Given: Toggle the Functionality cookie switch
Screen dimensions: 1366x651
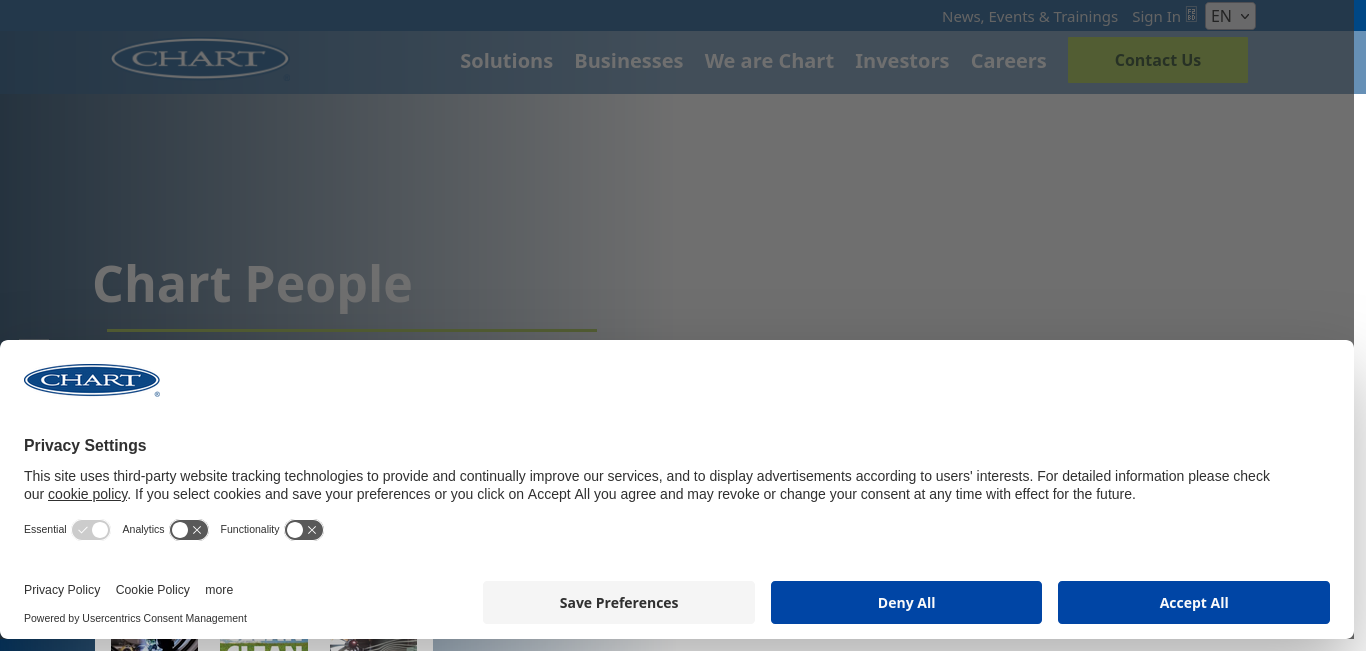Looking at the screenshot, I should (x=304, y=530).
